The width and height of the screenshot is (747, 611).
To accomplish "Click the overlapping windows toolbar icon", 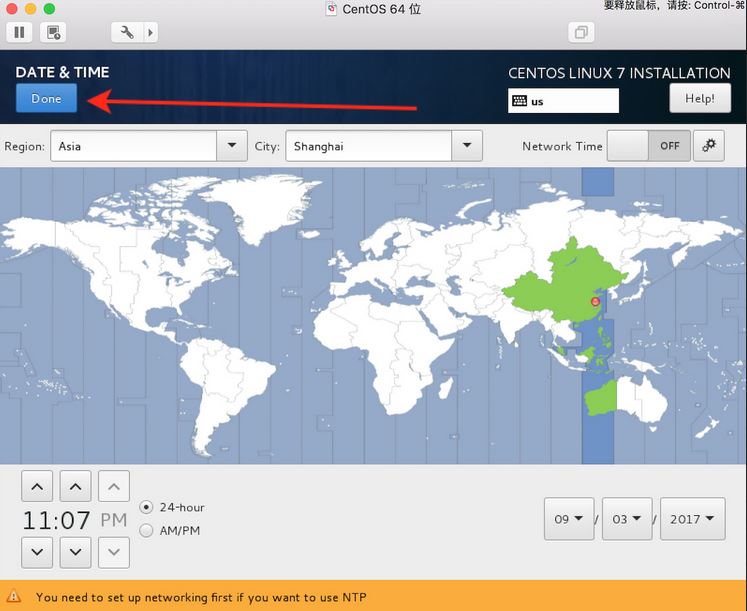I will coord(581,32).
